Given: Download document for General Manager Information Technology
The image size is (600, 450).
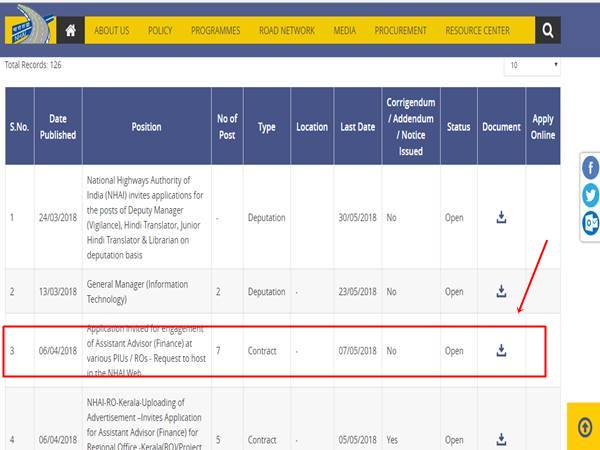Looking at the screenshot, I should click(501, 292).
